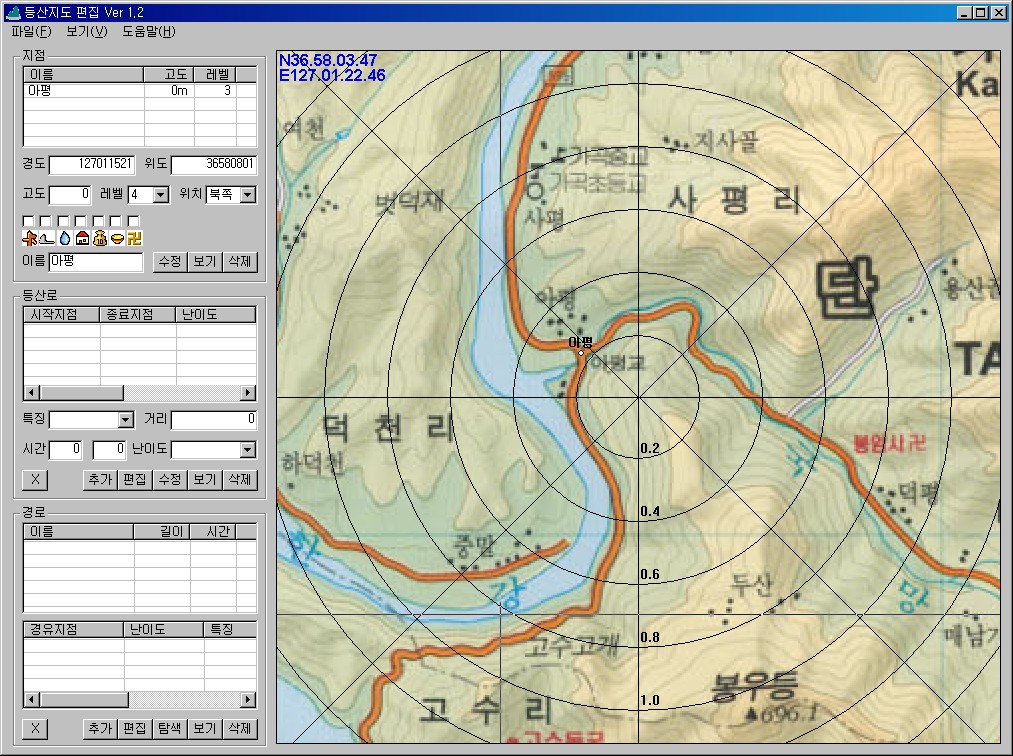Viewport: 1013px width, 756px height.
Task: Tick the checkbox above the signpost icon
Action: click(x=28, y=221)
